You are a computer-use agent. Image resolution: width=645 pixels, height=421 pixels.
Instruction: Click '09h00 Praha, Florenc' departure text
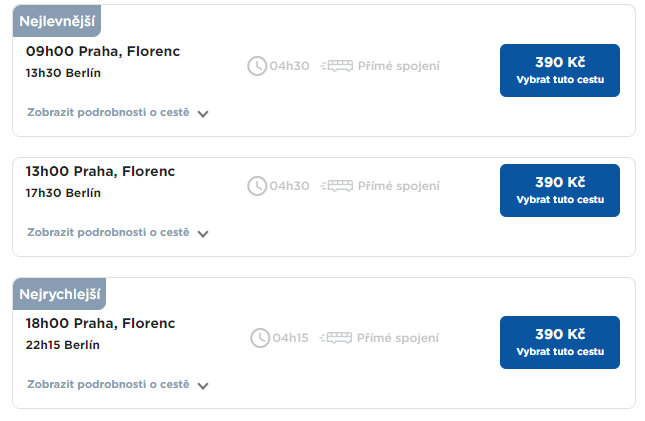click(103, 52)
